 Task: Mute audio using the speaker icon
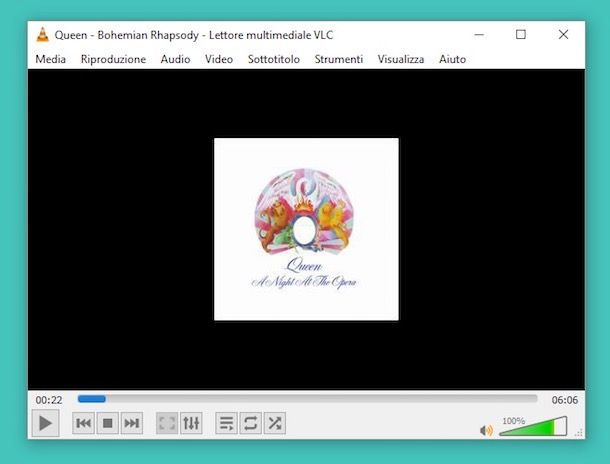486,430
